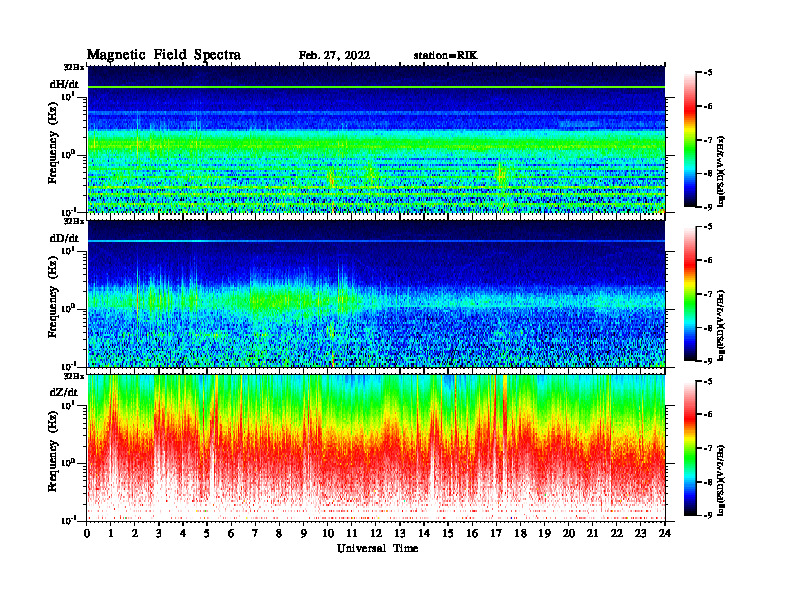The image size is (792, 612).
Task: Click the date 'Feb. 27, 2022'
Action: [334, 56]
